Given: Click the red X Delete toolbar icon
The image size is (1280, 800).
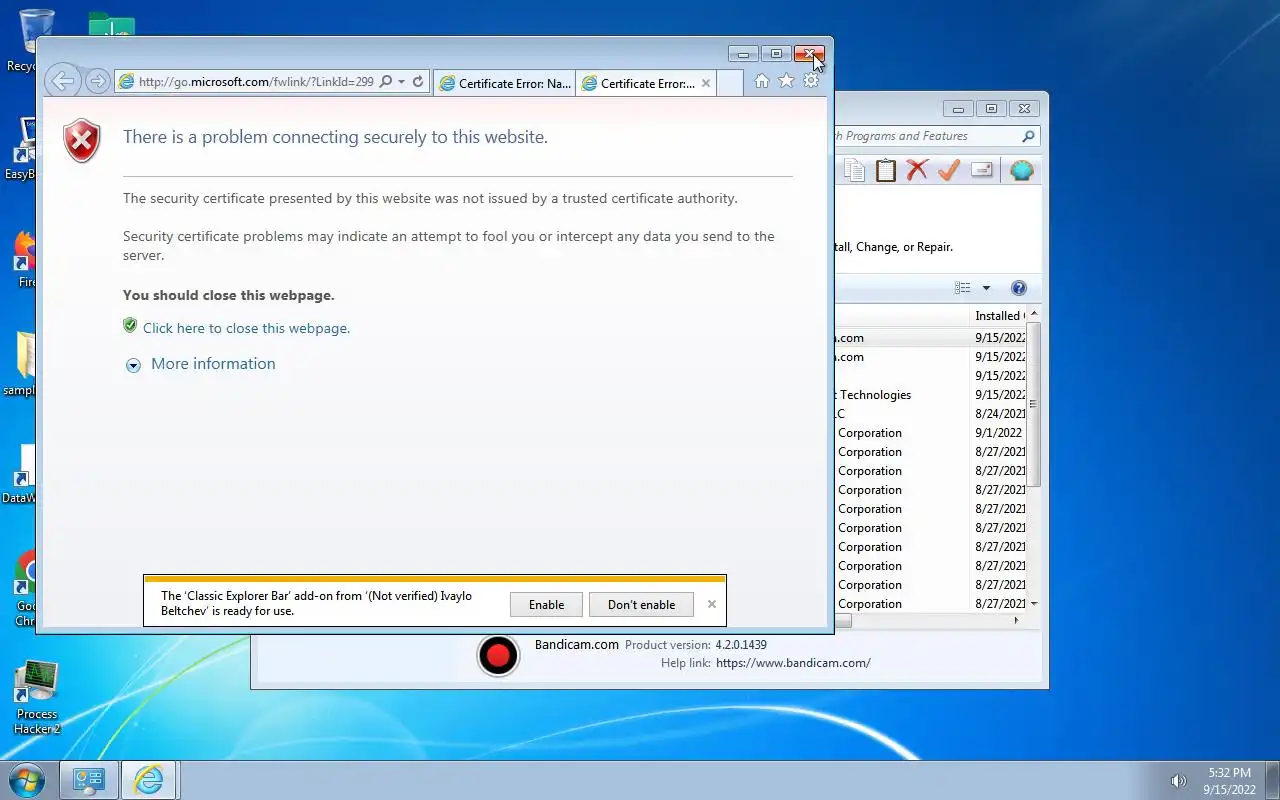Looking at the screenshot, I should (917, 170).
